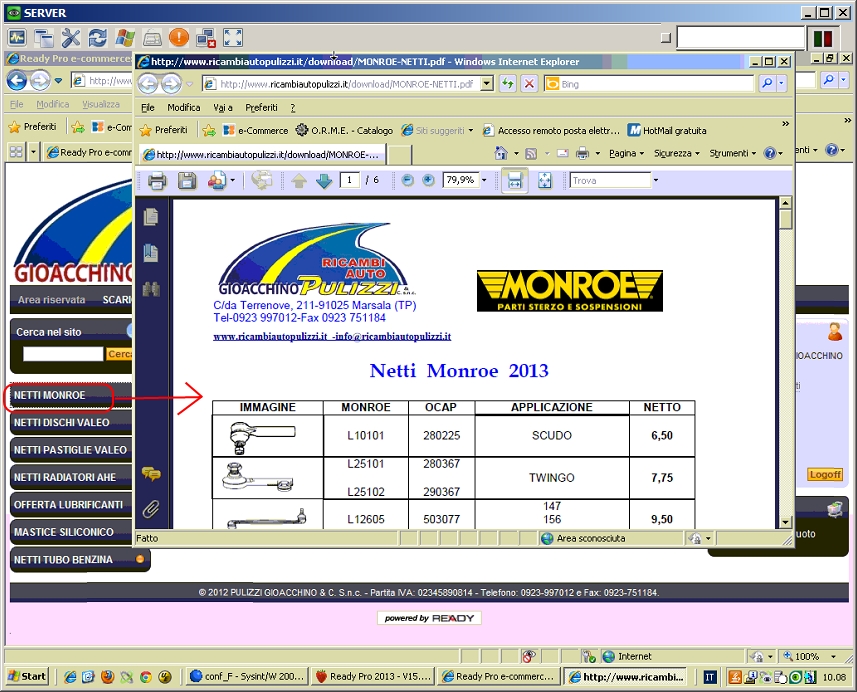
Task: Click the PDF page number field
Action: [x=349, y=180]
